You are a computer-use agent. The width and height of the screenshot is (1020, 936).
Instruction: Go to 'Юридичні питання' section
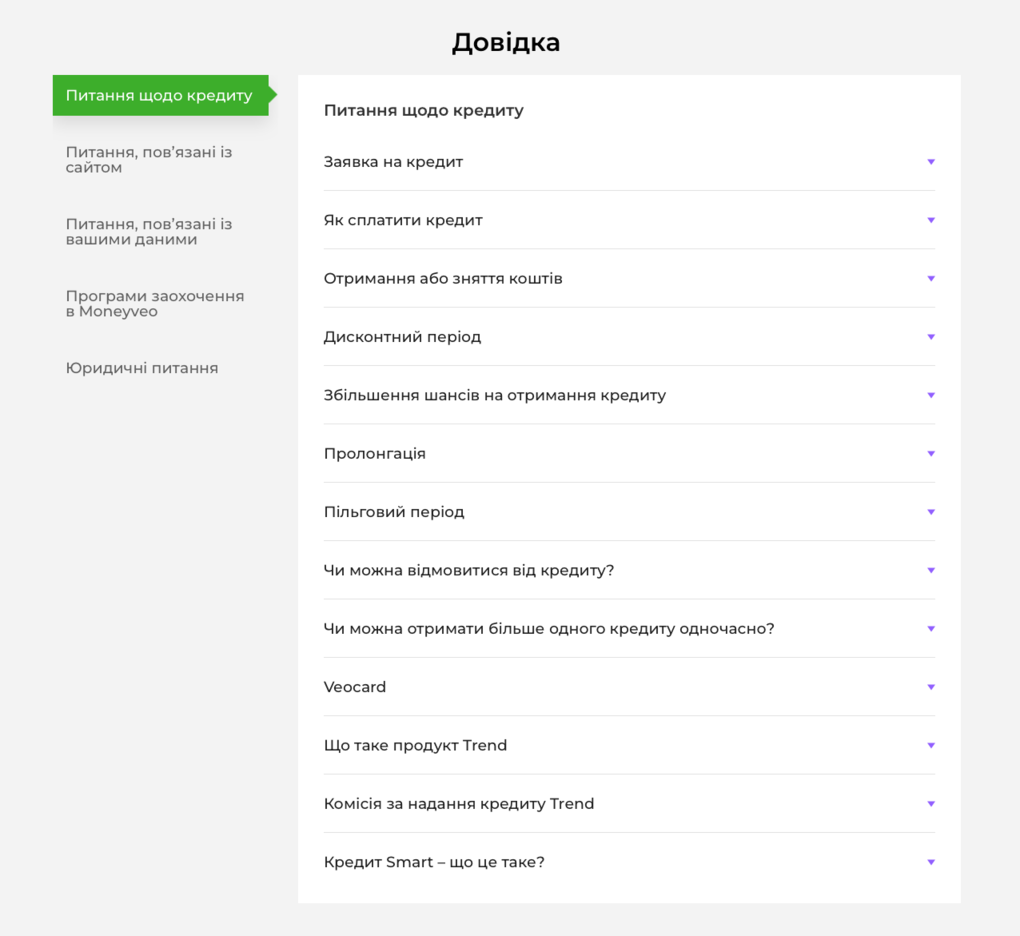pyautogui.click(x=142, y=368)
